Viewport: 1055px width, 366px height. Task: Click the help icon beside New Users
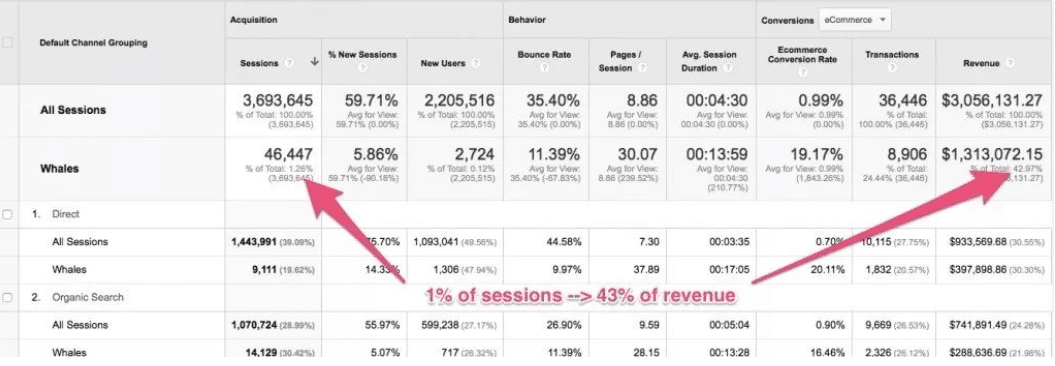(x=475, y=63)
